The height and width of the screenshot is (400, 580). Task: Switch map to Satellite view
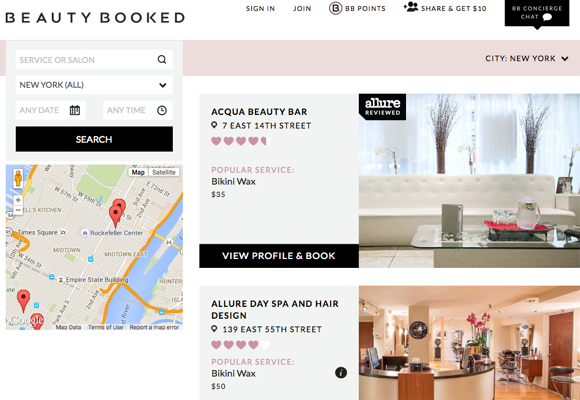coord(164,172)
